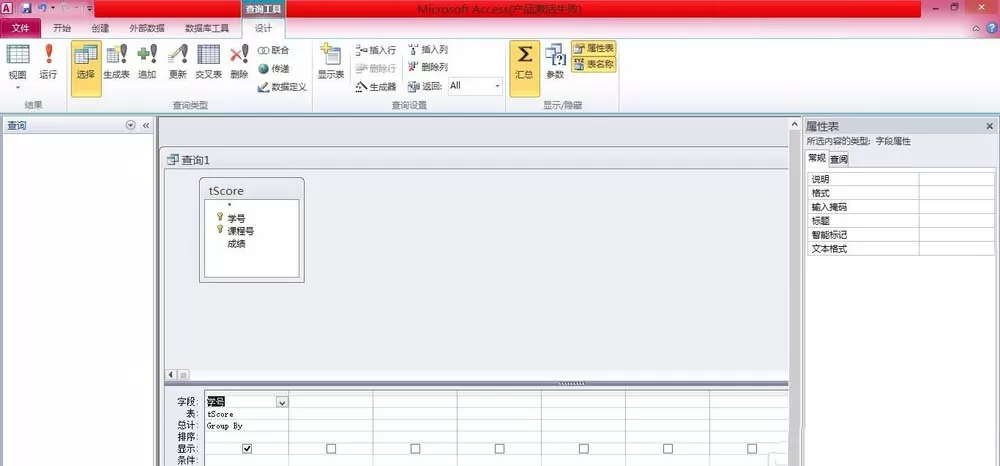Check the 显示 checkbox in fourth grid column
The image size is (1000, 466).
[x=499, y=449]
